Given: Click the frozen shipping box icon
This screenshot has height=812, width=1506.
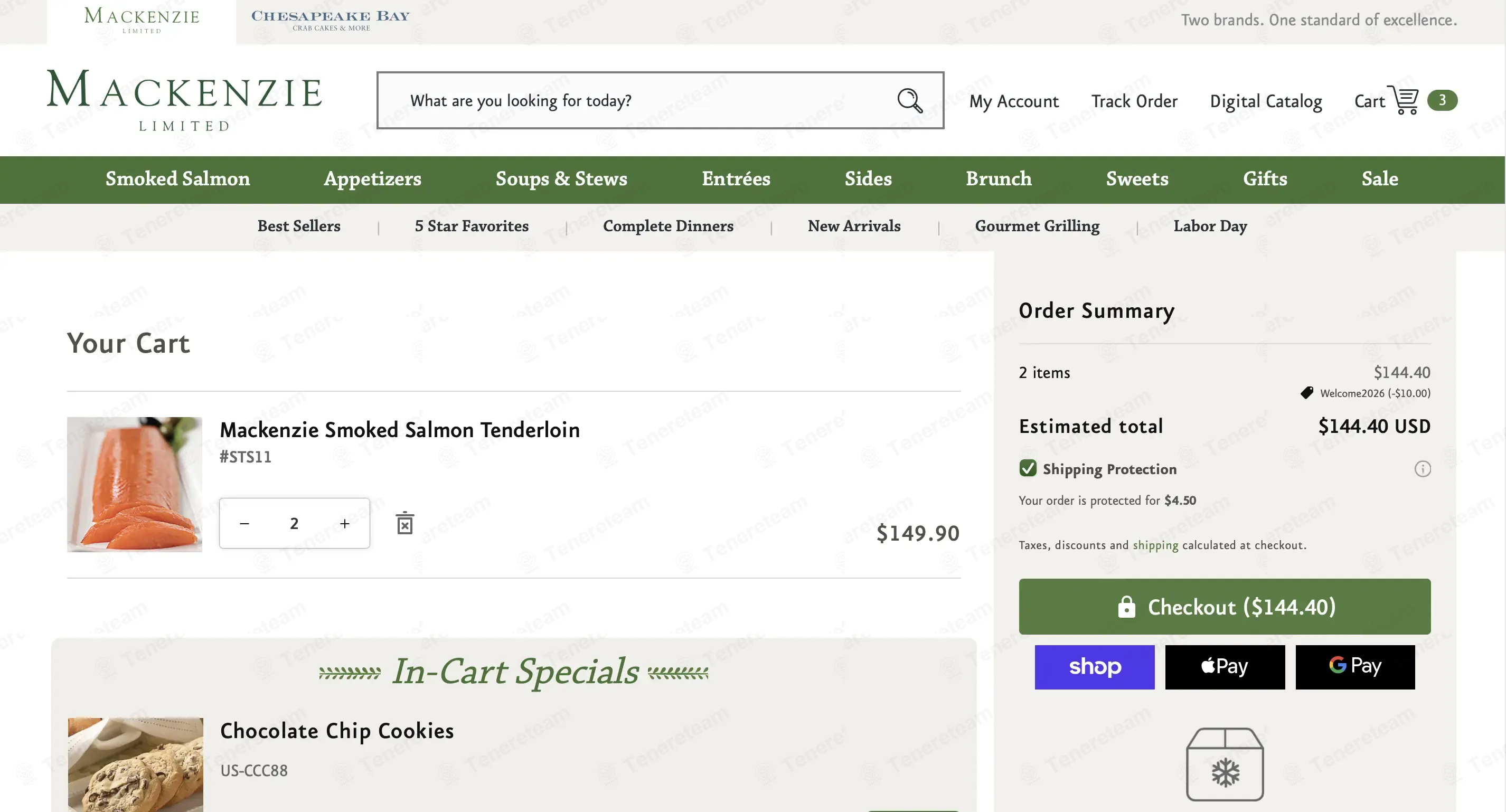Looking at the screenshot, I should 1225,764.
